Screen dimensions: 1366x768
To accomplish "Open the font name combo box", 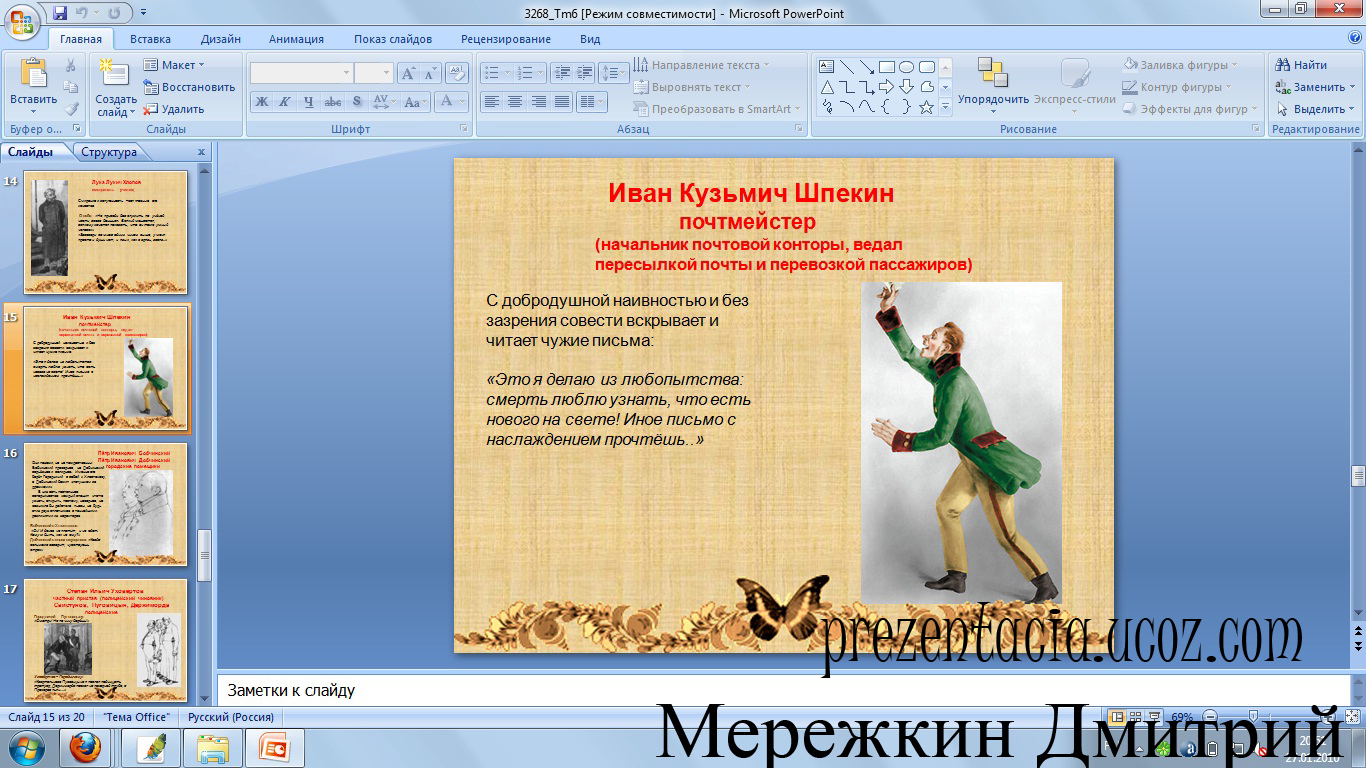I will pyautogui.click(x=301, y=73).
